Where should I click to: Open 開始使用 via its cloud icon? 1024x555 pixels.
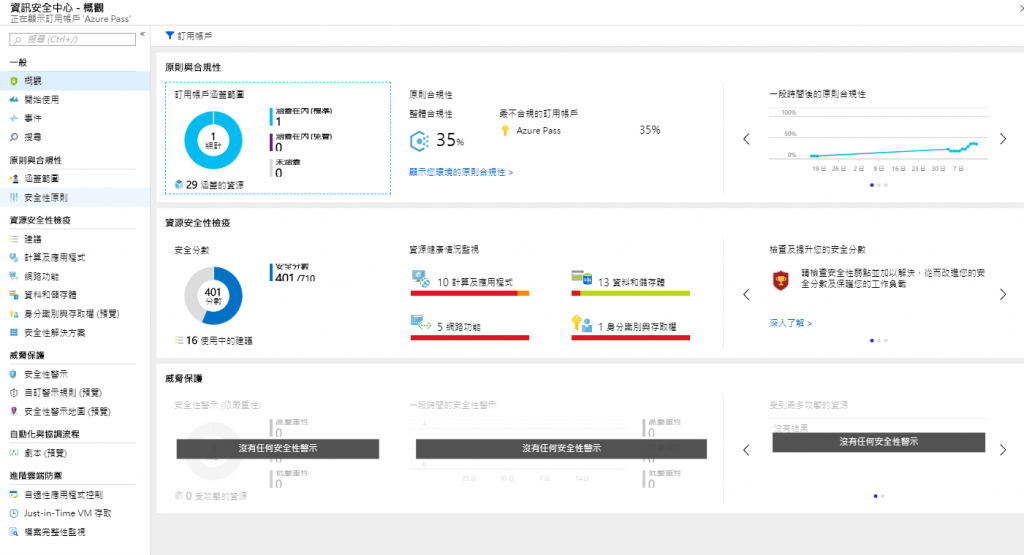point(14,100)
